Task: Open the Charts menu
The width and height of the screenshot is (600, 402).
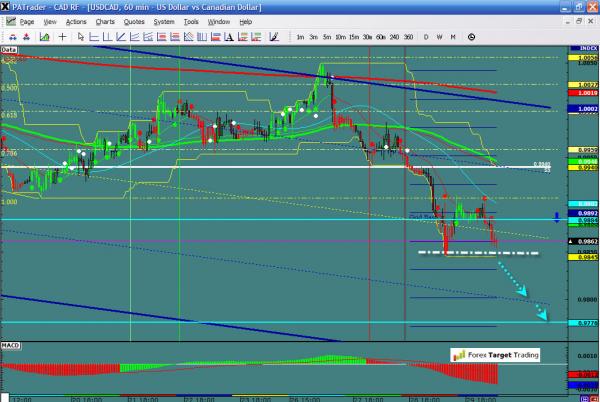Action: pyautogui.click(x=105, y=20)
